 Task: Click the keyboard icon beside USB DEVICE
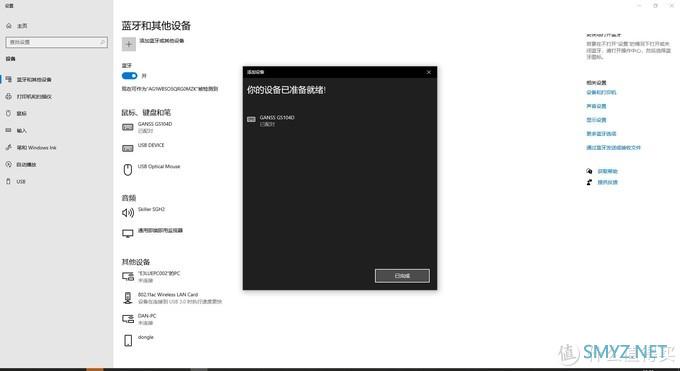pyautogui.click(x=128, y=148)
